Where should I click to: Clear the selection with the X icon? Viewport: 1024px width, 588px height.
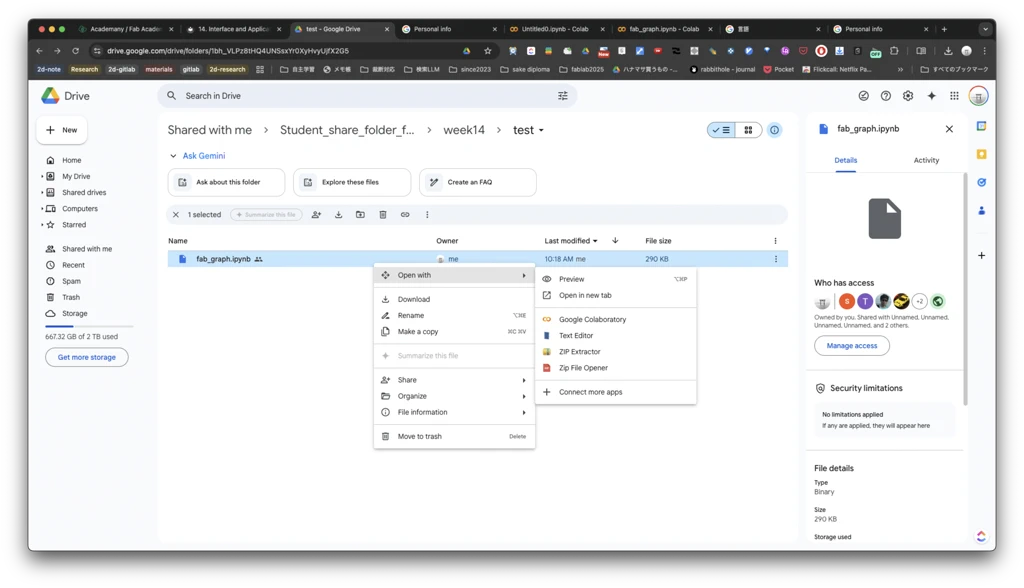click(176, 214)
